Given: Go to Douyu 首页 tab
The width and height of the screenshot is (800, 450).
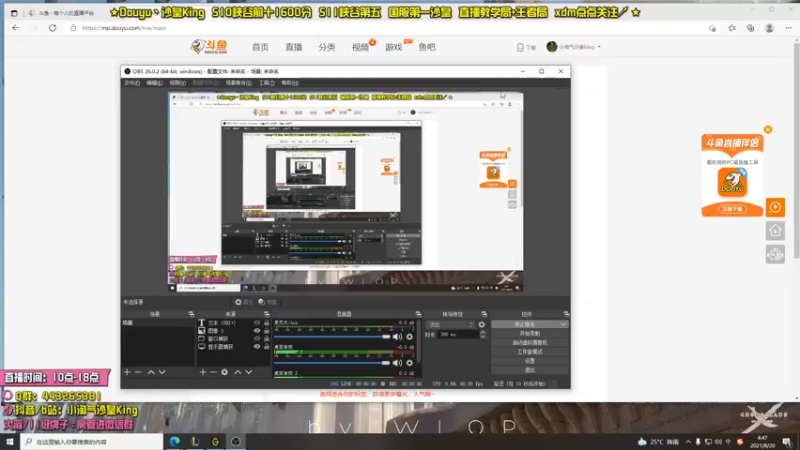Looking at the screenshot, I should coord(260,47).
